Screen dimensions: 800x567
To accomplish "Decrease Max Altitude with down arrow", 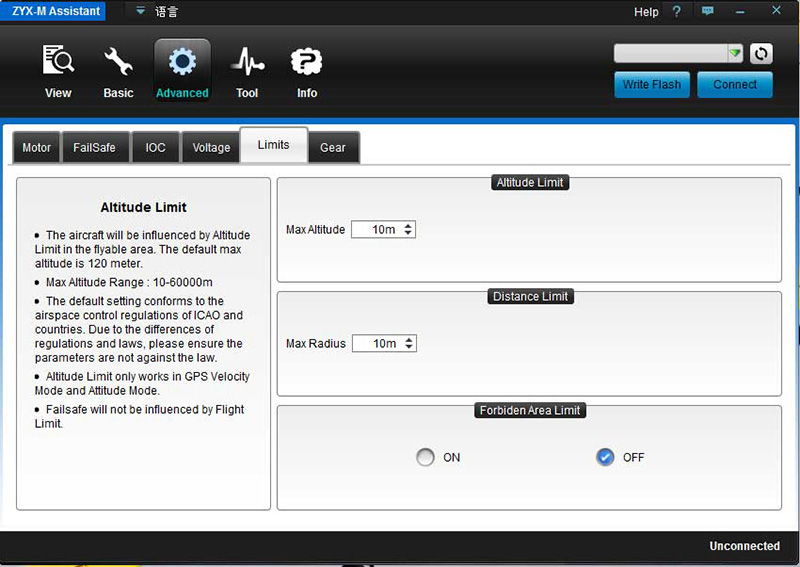I will point(408,233).
